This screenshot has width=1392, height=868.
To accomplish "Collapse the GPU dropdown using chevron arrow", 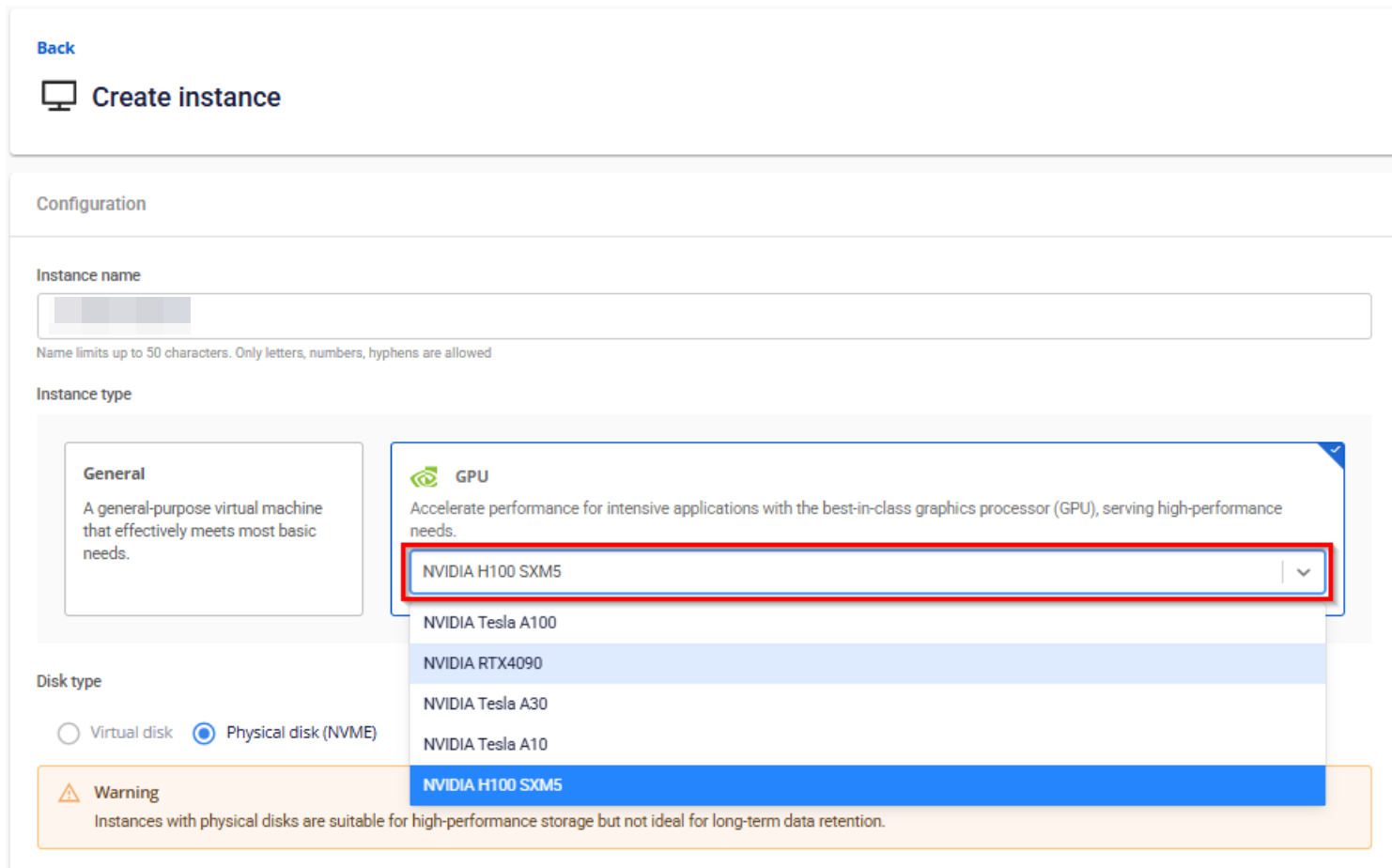I will (1303, 572).
